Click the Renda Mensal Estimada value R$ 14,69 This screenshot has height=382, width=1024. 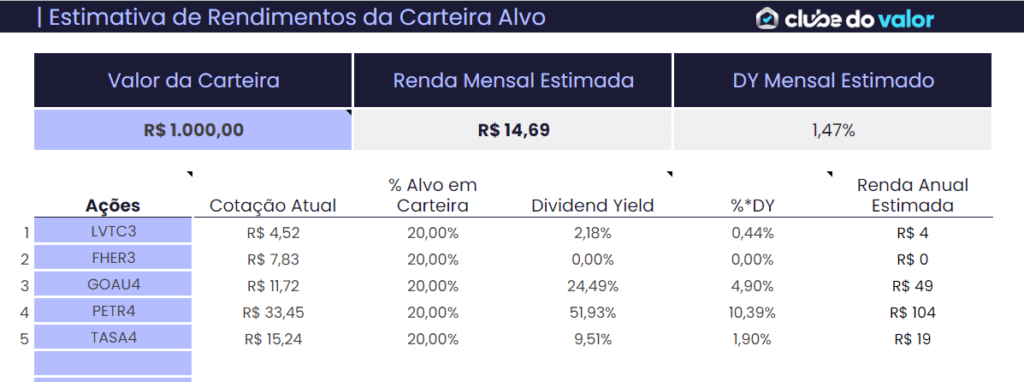513,130
